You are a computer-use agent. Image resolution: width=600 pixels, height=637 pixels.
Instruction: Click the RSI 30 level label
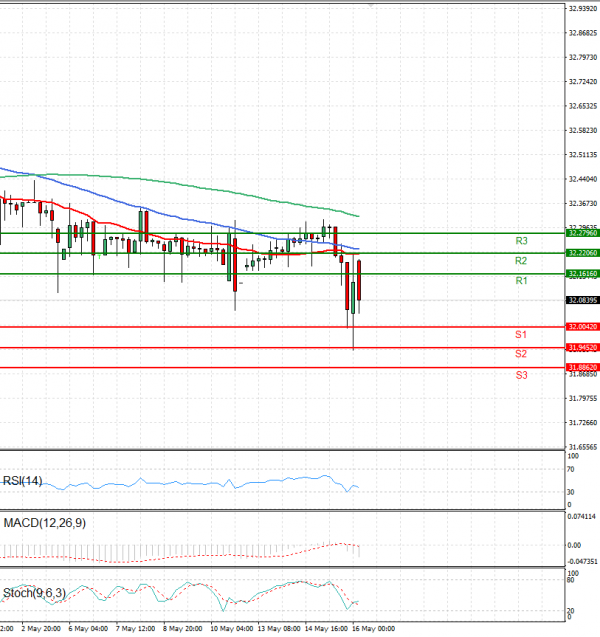[571, 492]
